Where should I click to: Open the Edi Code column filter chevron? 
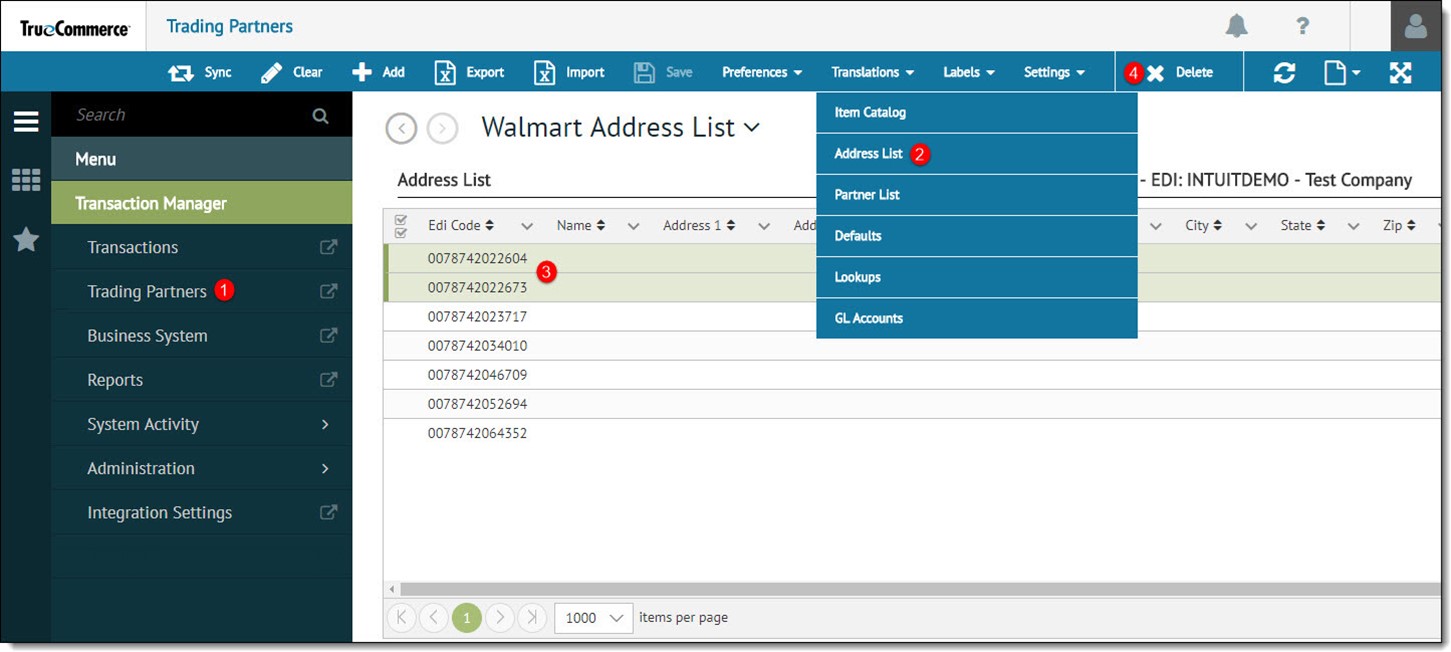click(x=527, y=226)
